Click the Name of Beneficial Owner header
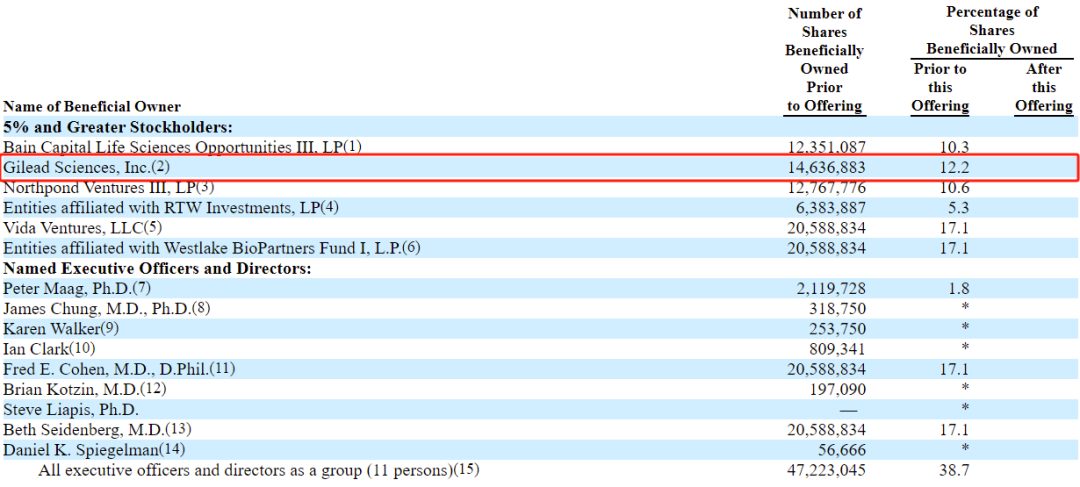 point(92,106)
